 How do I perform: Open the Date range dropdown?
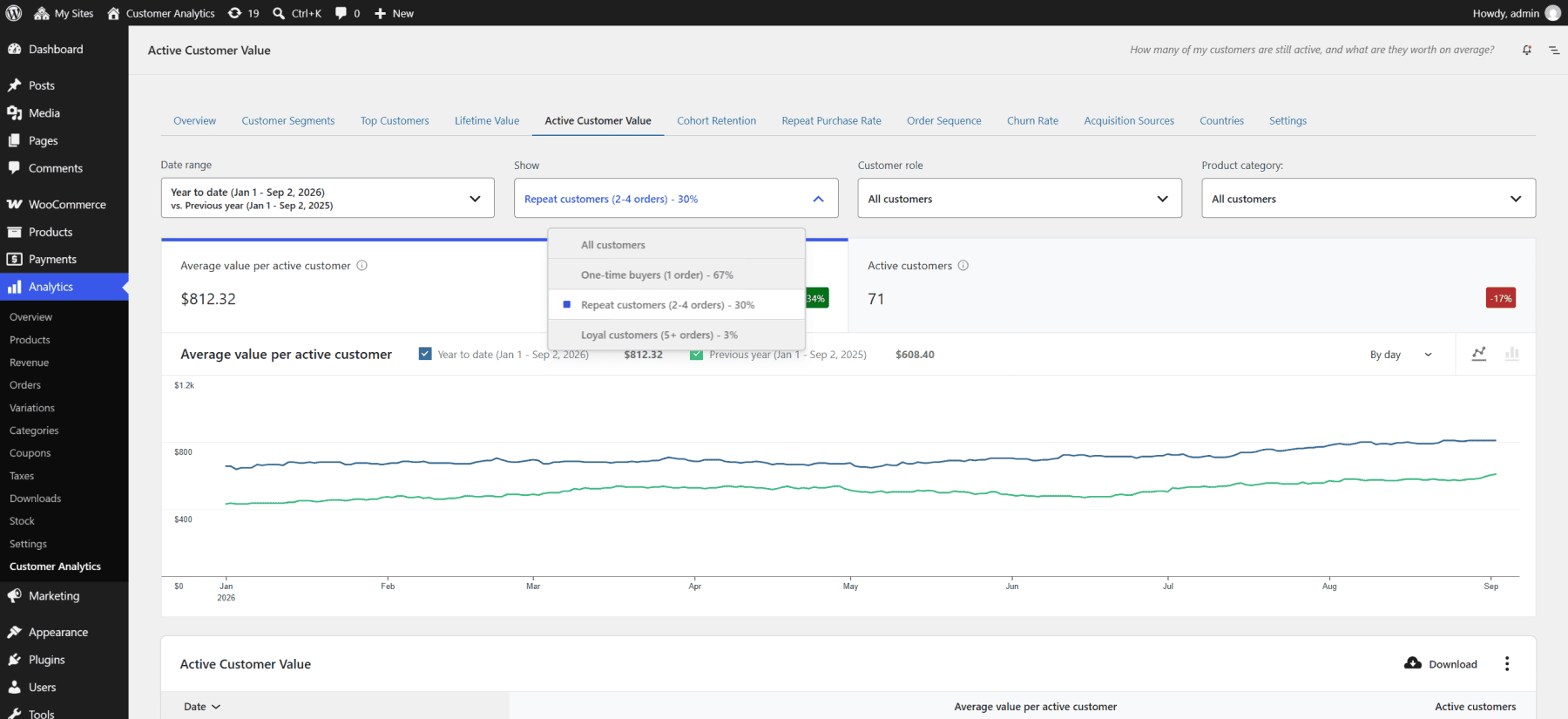tap(328, 199)
